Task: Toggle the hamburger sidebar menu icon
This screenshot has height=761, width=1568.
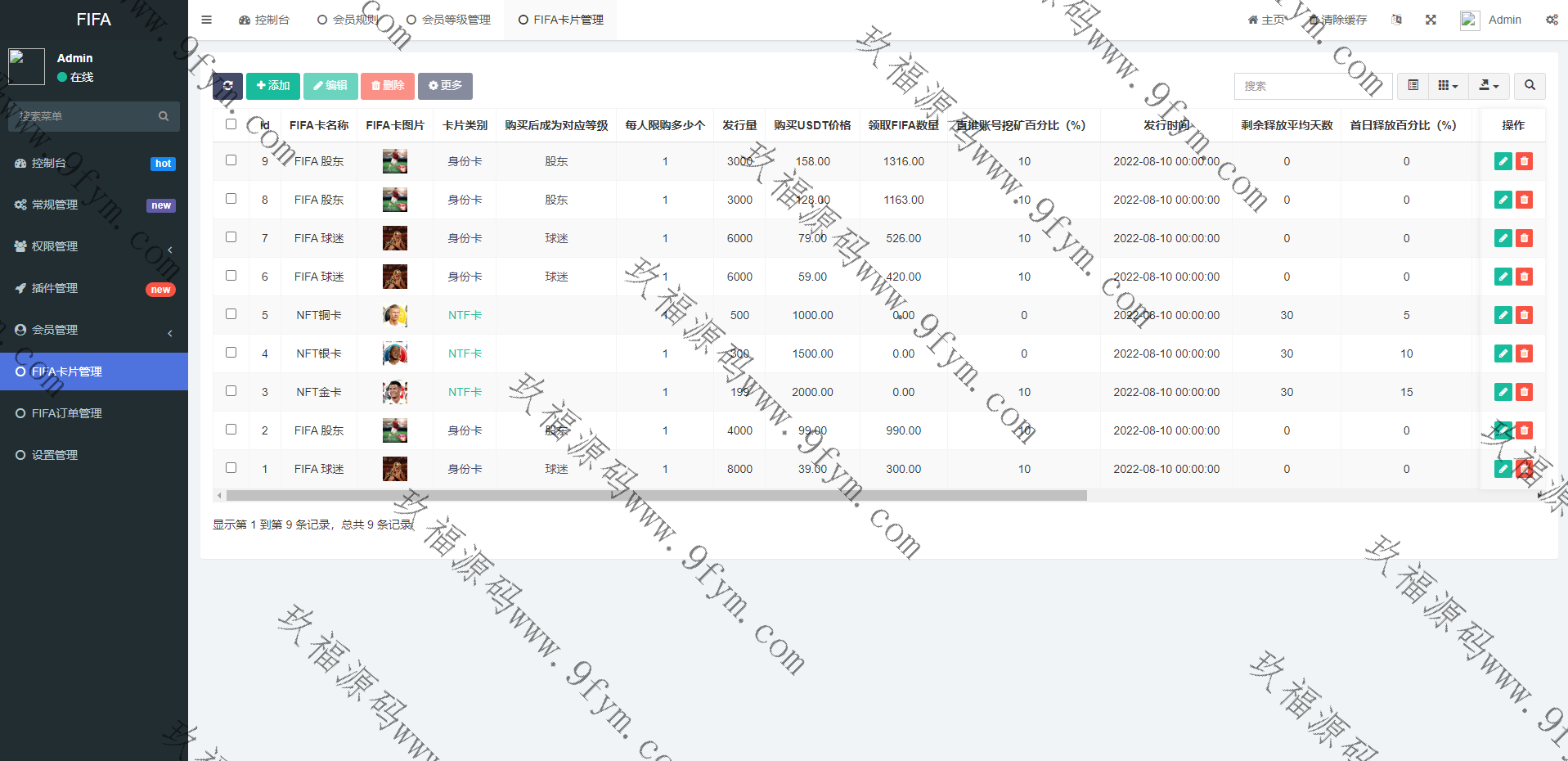Action: click(207, 20)
